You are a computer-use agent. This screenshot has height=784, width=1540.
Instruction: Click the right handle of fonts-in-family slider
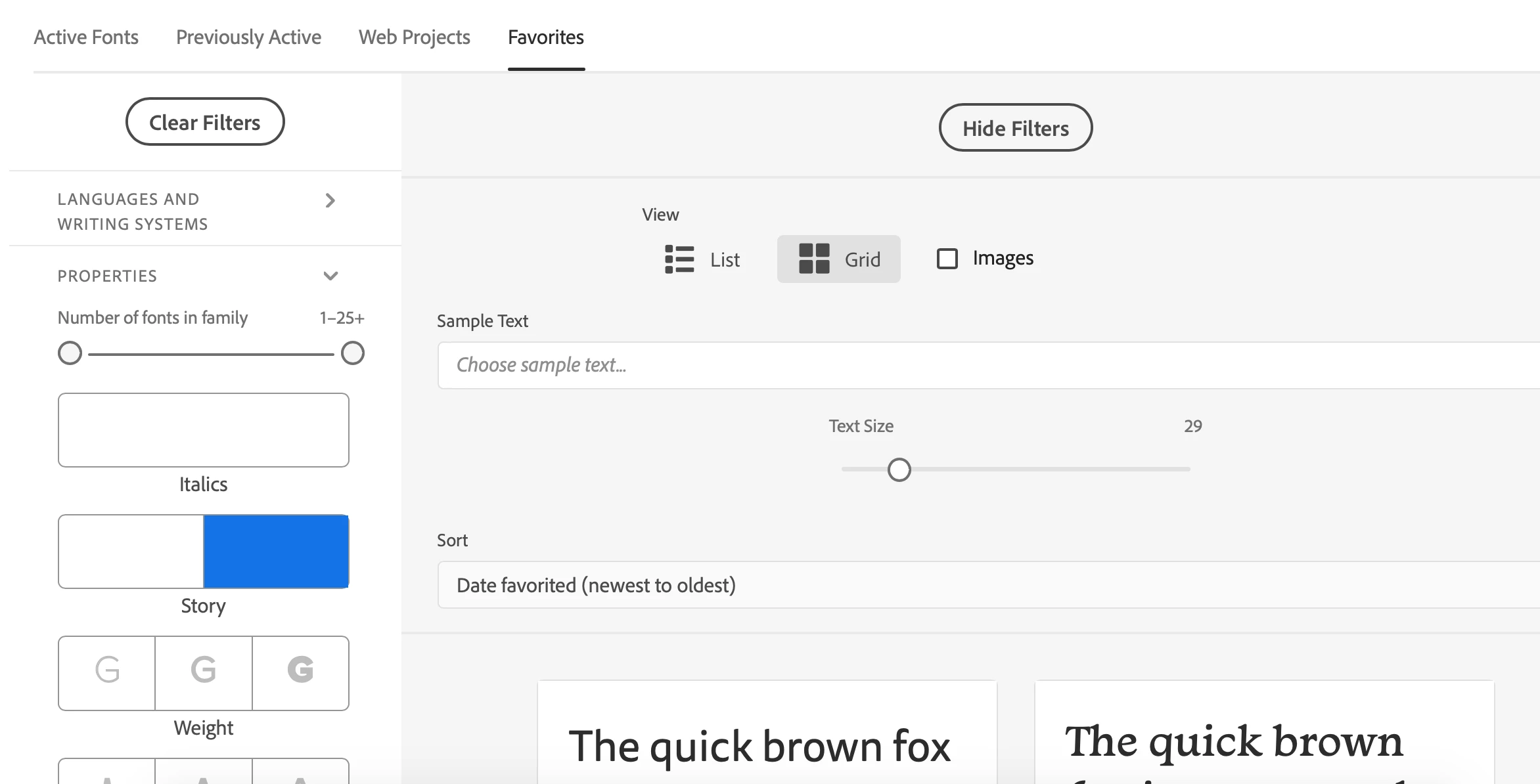point(353,353)
